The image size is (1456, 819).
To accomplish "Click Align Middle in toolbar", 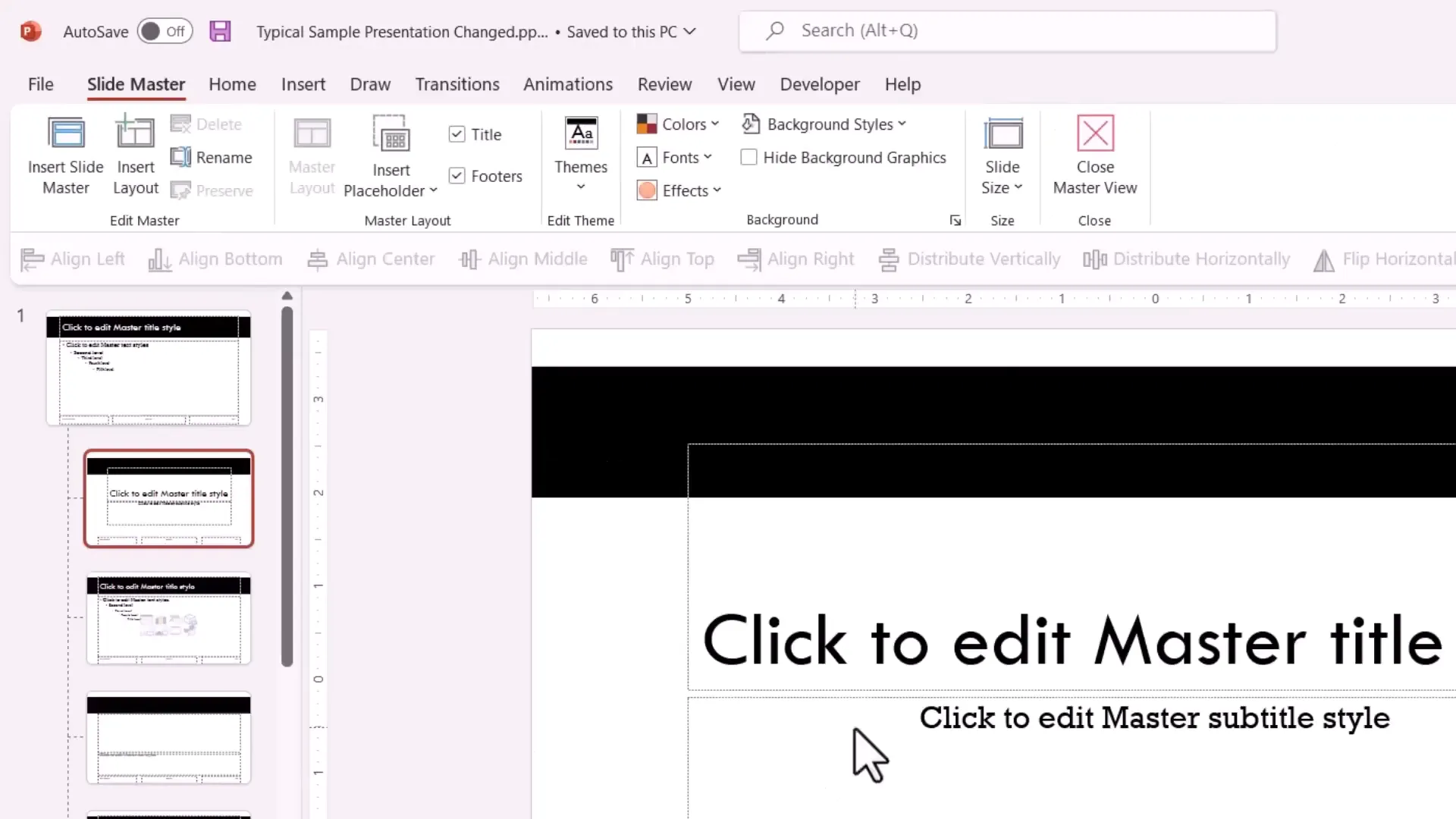I will [523, 259].
